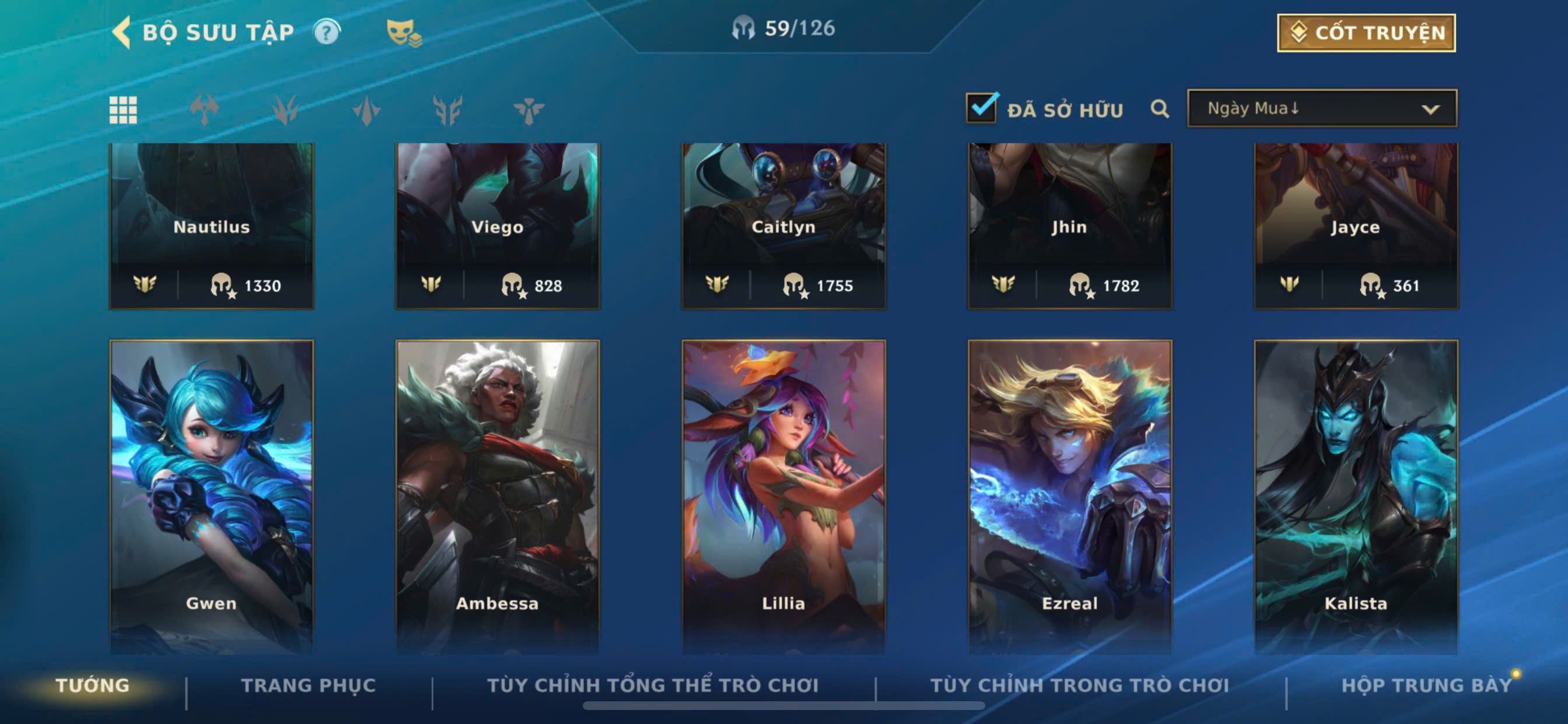Click the Ngày Mua dropdown chevron arrow
The width and height of the screenshot is (1568, 724).
point(1430,110)
